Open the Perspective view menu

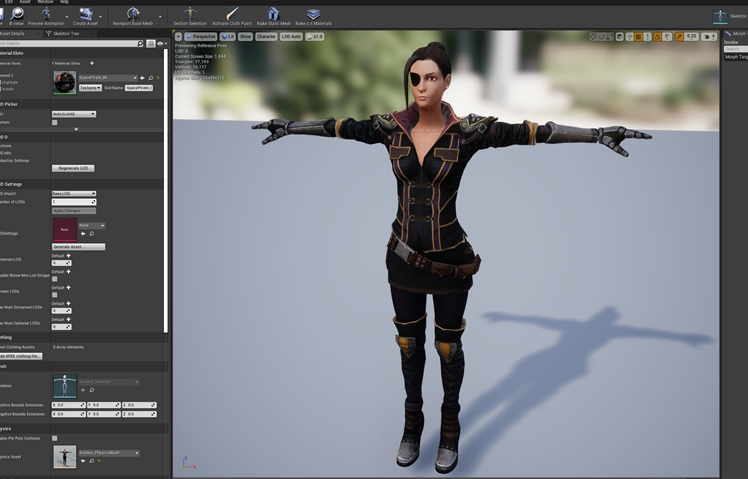[x=201, y=37]
